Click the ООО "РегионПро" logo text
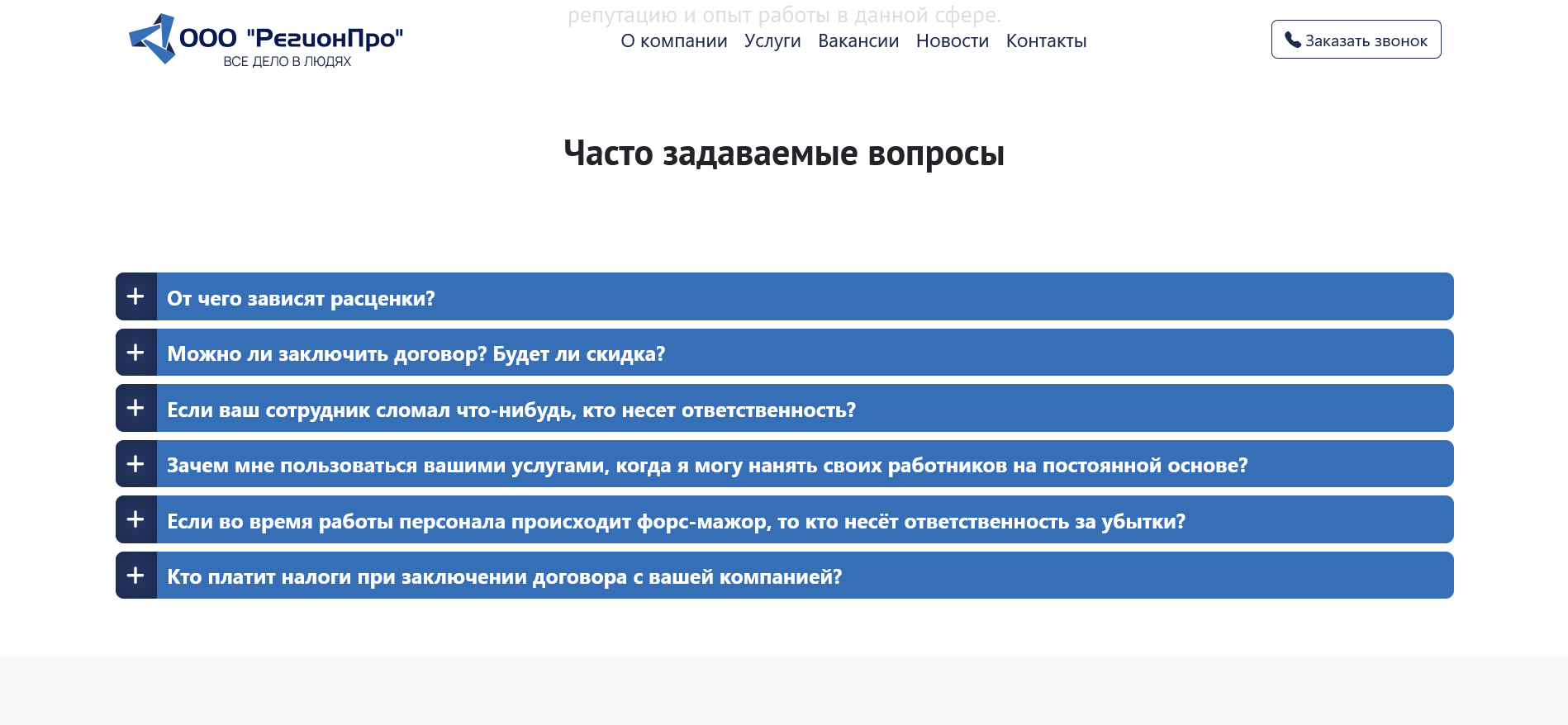This screenshot has height=725, width=1568. pos(291,39)
